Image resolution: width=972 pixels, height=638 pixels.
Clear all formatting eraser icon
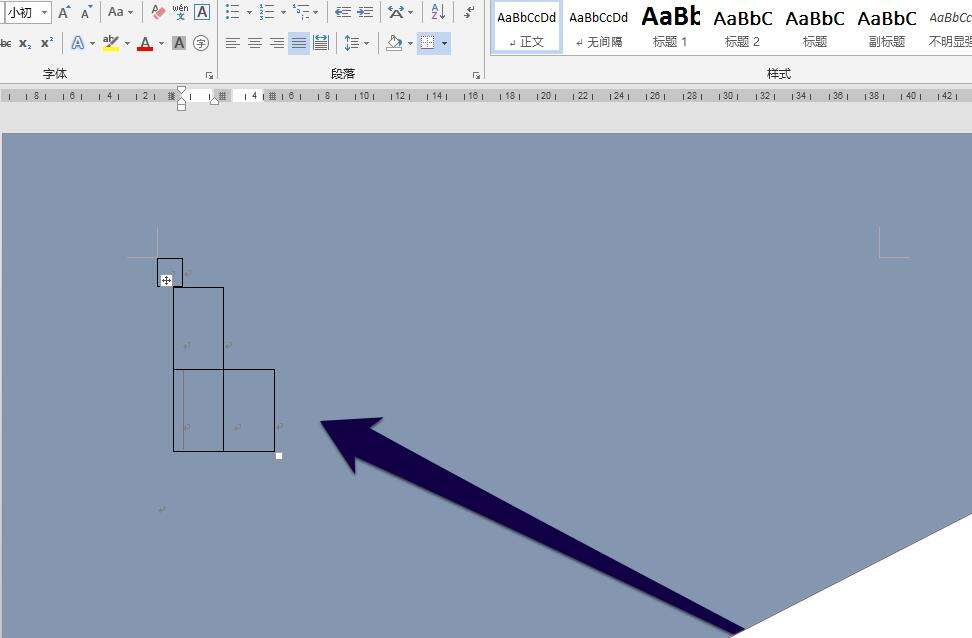pyautogui.click(x=158, y=12)
